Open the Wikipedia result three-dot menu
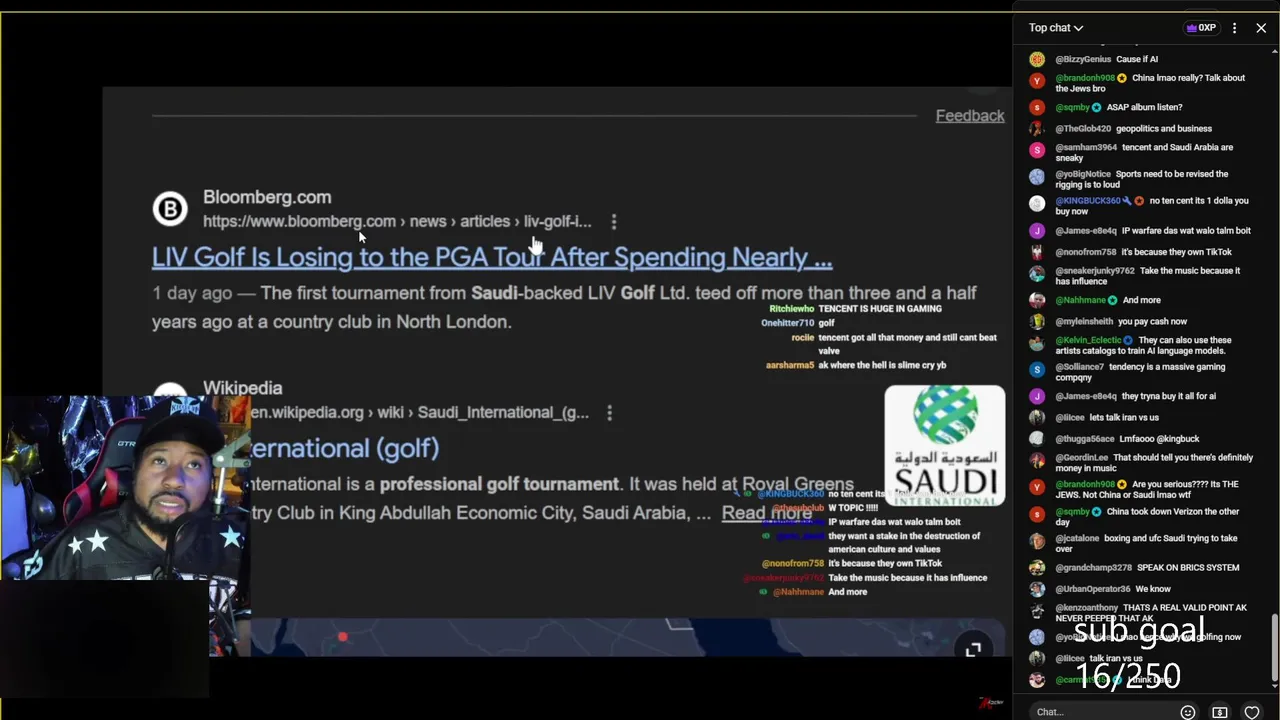The image size is (1280, 720). click(x=609, y=412)
